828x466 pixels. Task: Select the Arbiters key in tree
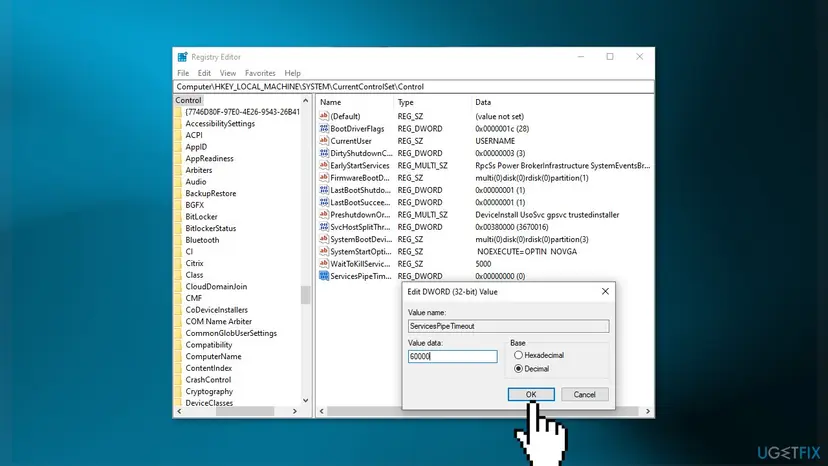[x=199, y=170]
